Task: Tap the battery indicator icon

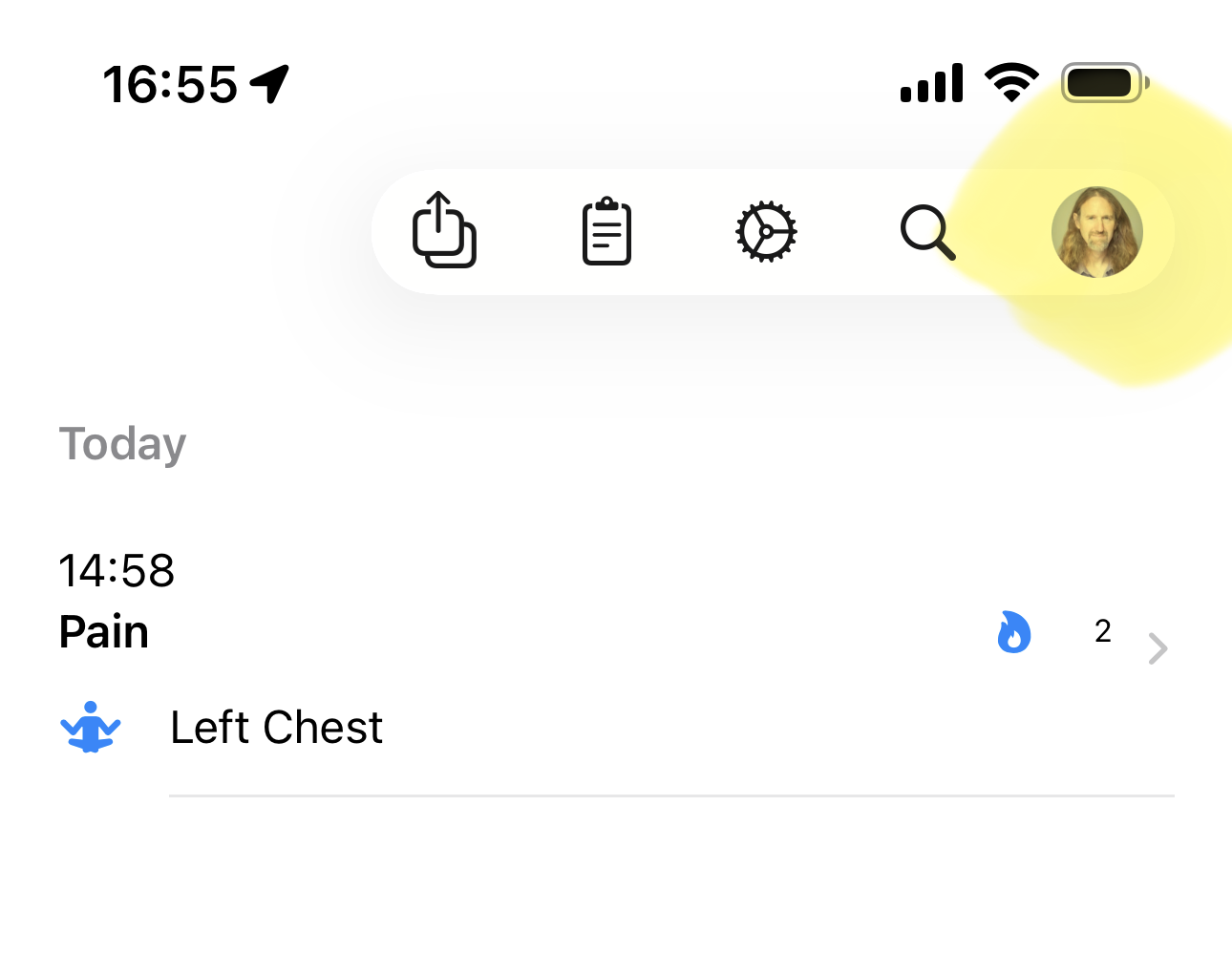Action: [x=1104, y=83]
